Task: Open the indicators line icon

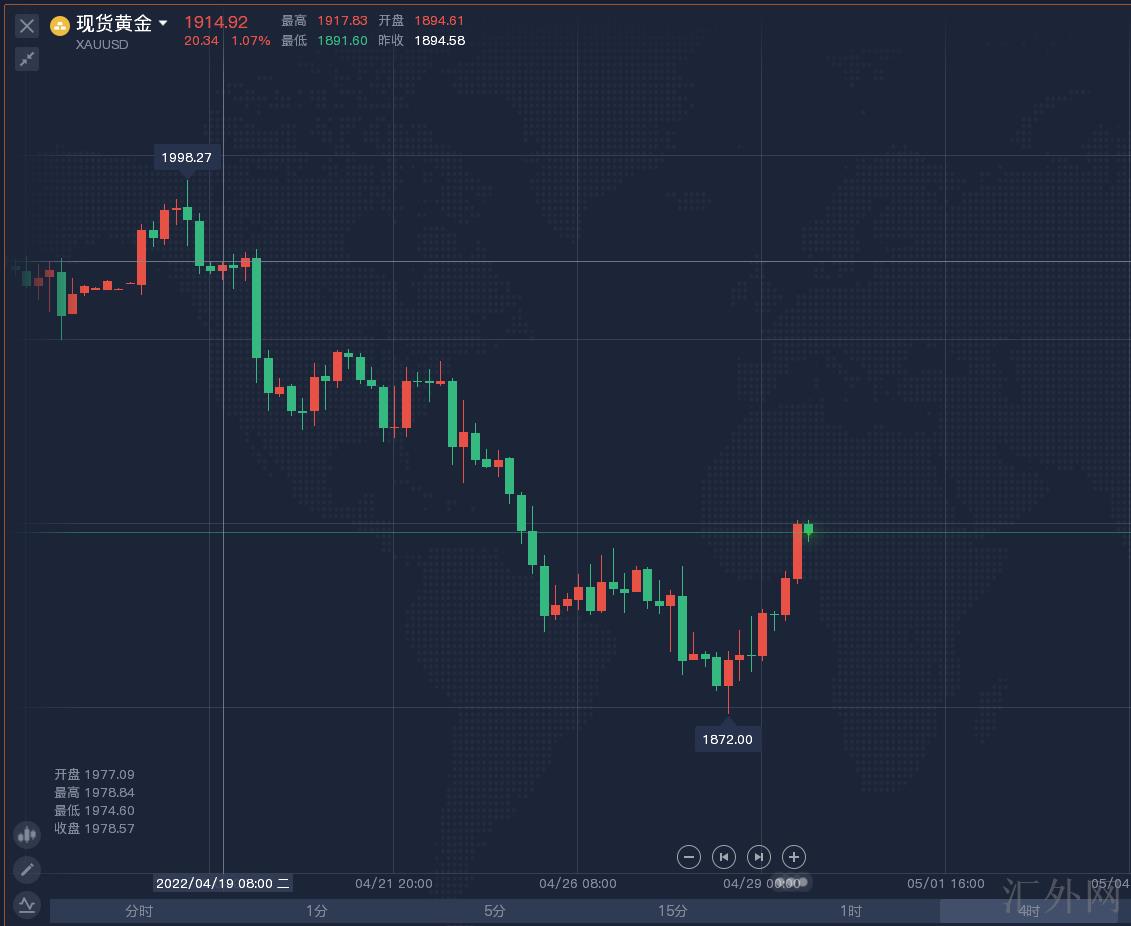Action: point(27,905)
